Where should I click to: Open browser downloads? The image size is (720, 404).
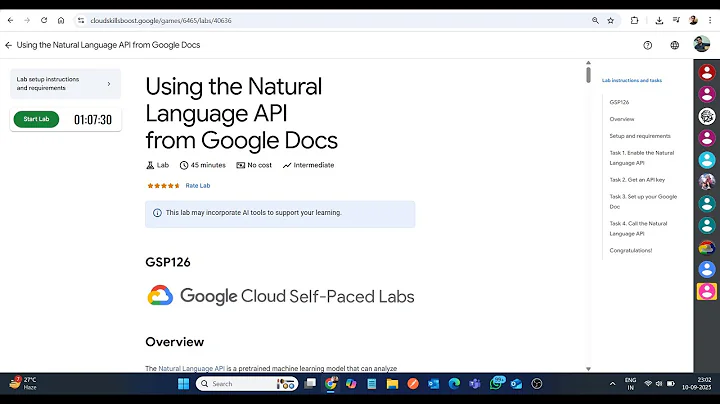(659, 20)
